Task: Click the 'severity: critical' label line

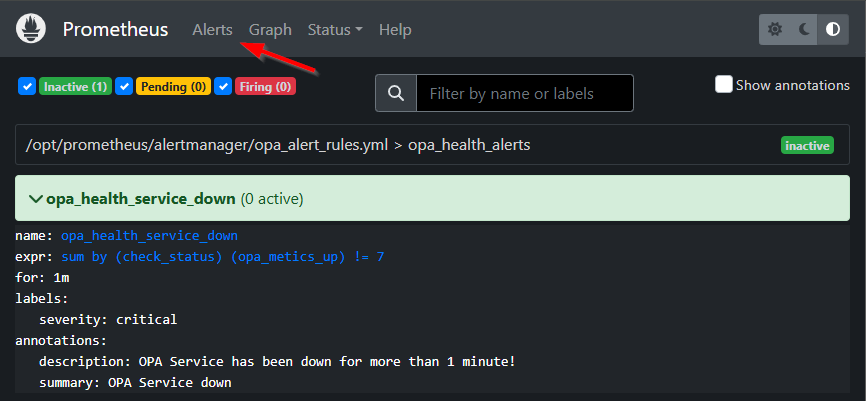Action: click(108, 319)
